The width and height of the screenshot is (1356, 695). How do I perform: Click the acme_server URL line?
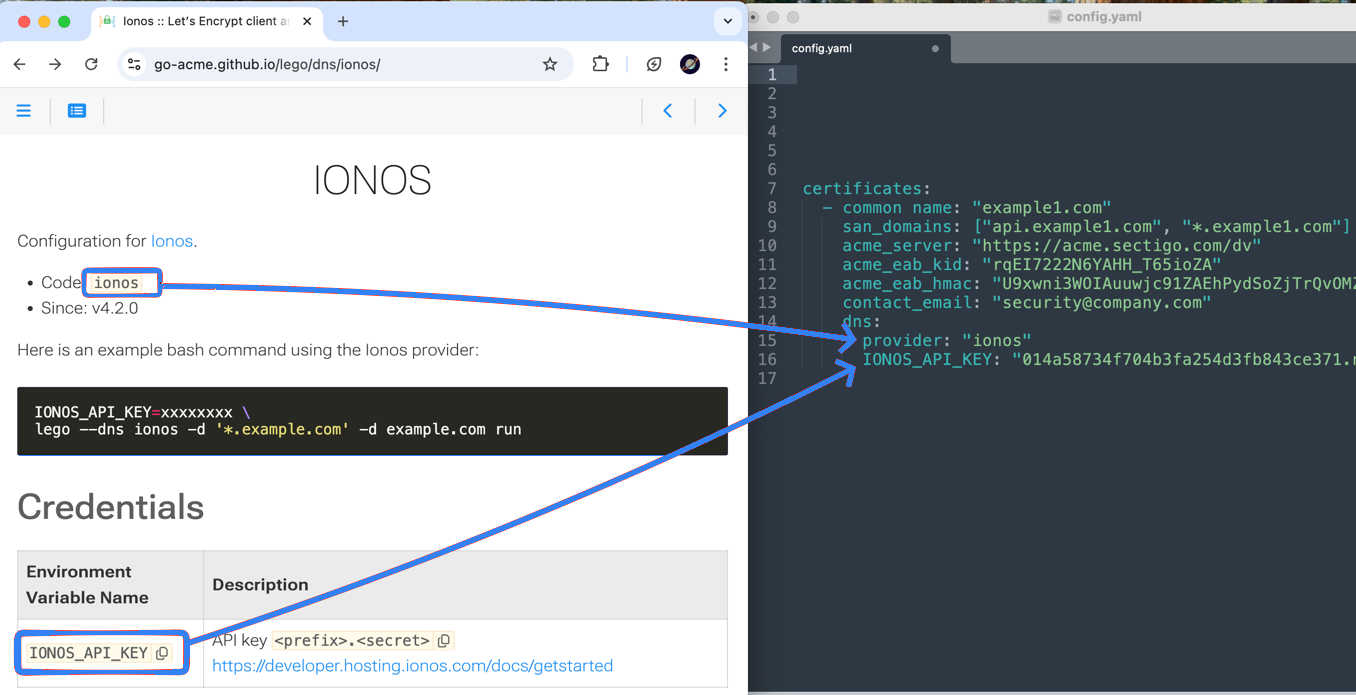coord(1051,245)
